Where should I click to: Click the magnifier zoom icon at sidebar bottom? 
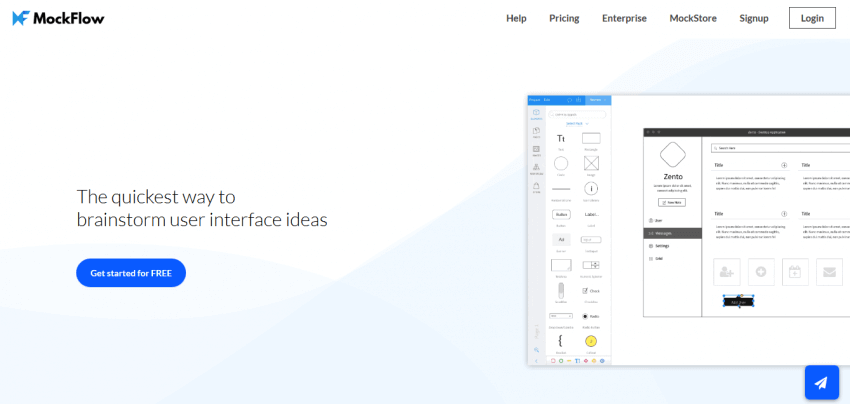point(536,350)
